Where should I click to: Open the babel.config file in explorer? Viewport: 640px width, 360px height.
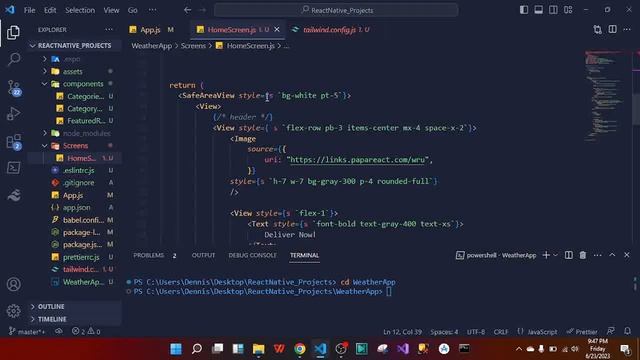[75, 220]
